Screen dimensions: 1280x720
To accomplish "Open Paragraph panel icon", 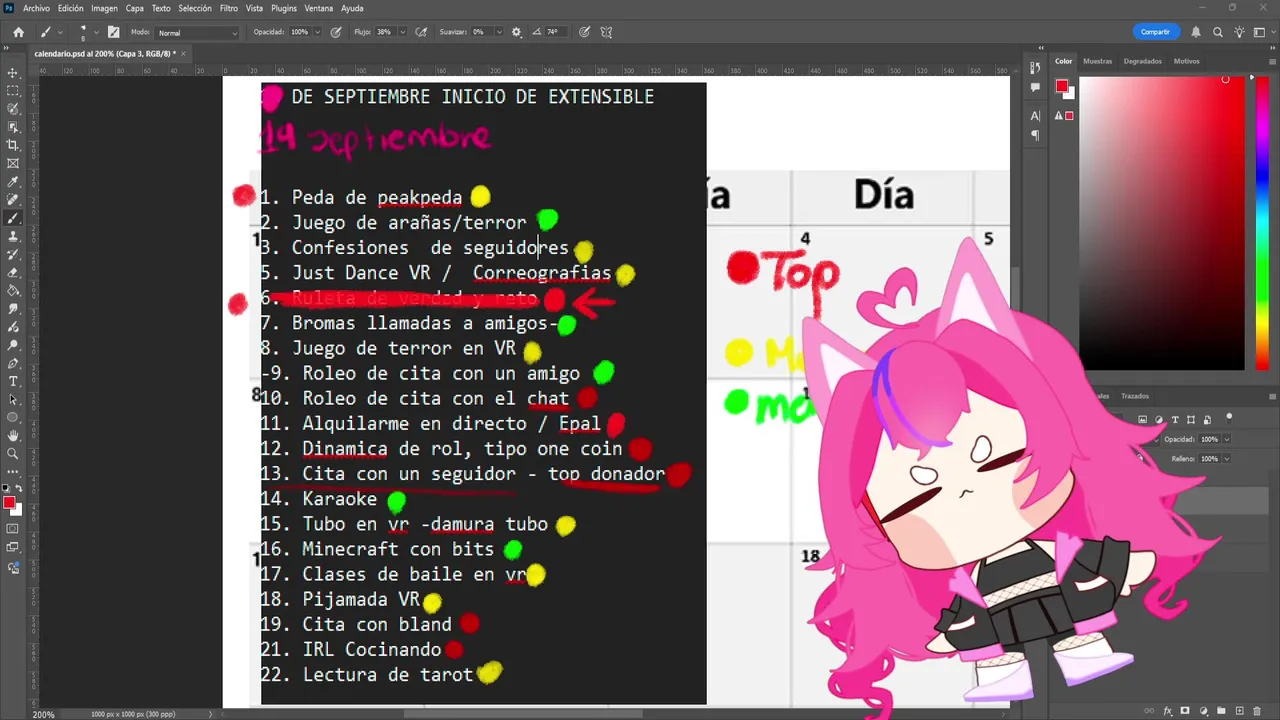I will point(1035,135).
